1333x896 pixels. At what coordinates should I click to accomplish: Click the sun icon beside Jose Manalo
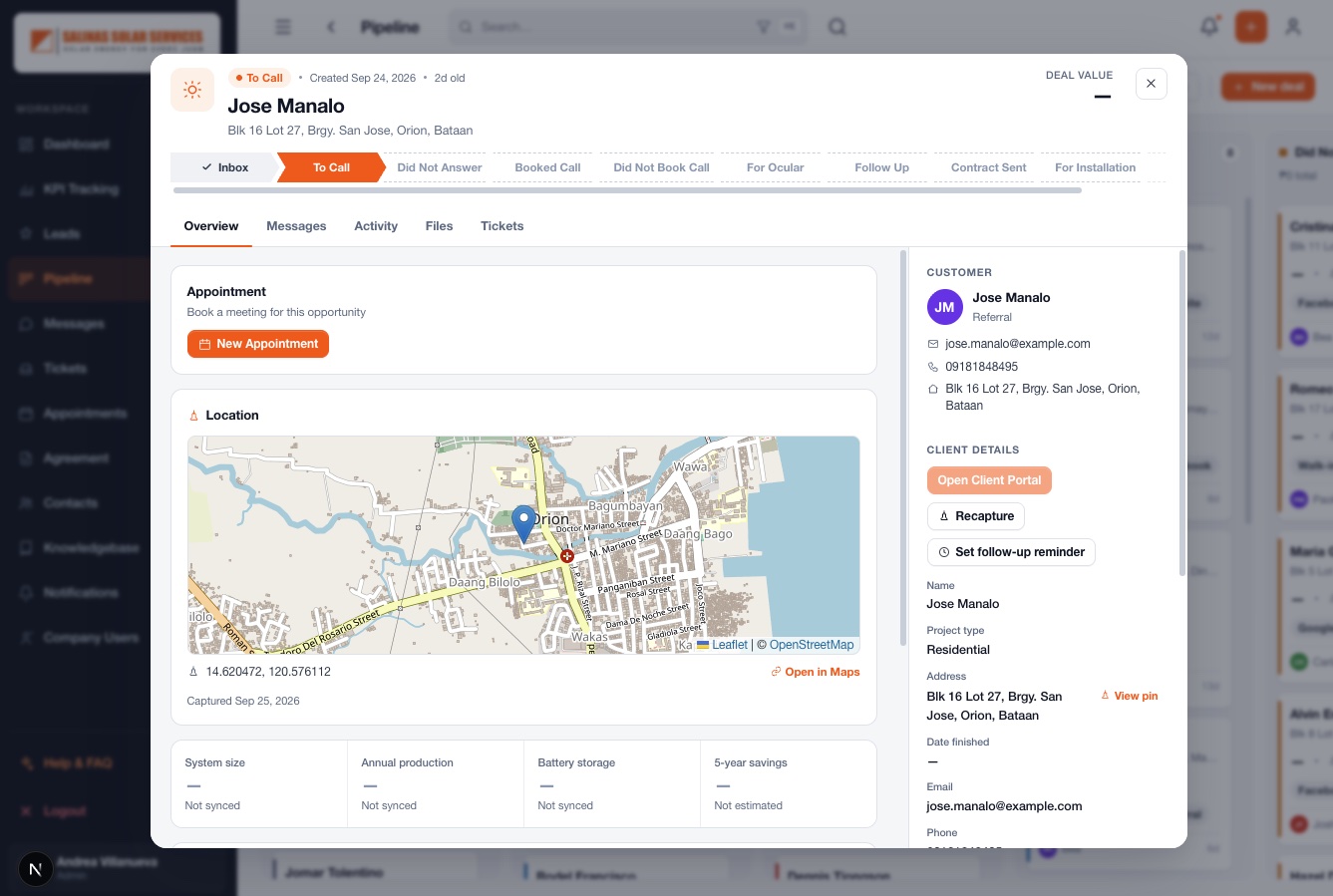[x=192, y=90]
